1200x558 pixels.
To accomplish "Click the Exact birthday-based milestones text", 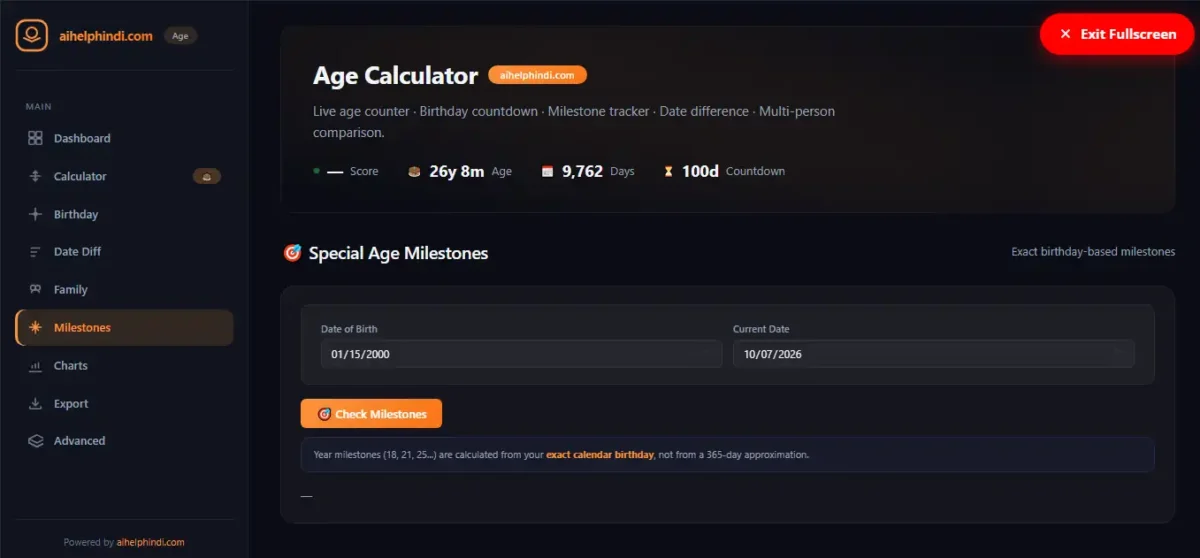I will pyautogui.click(x=1093, y=252).
